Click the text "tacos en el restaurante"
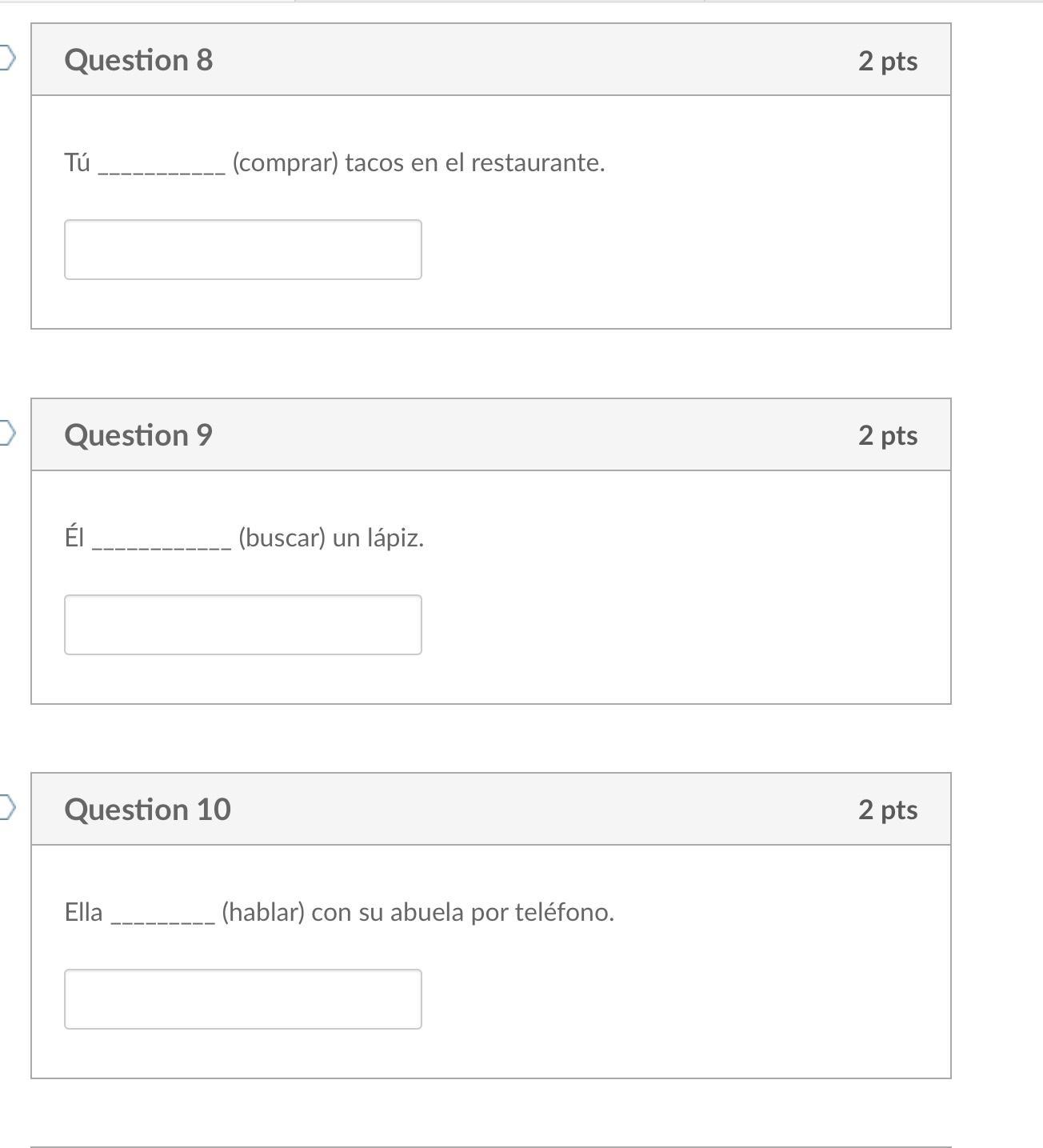 pyautogui.click(x=474, y=162)
